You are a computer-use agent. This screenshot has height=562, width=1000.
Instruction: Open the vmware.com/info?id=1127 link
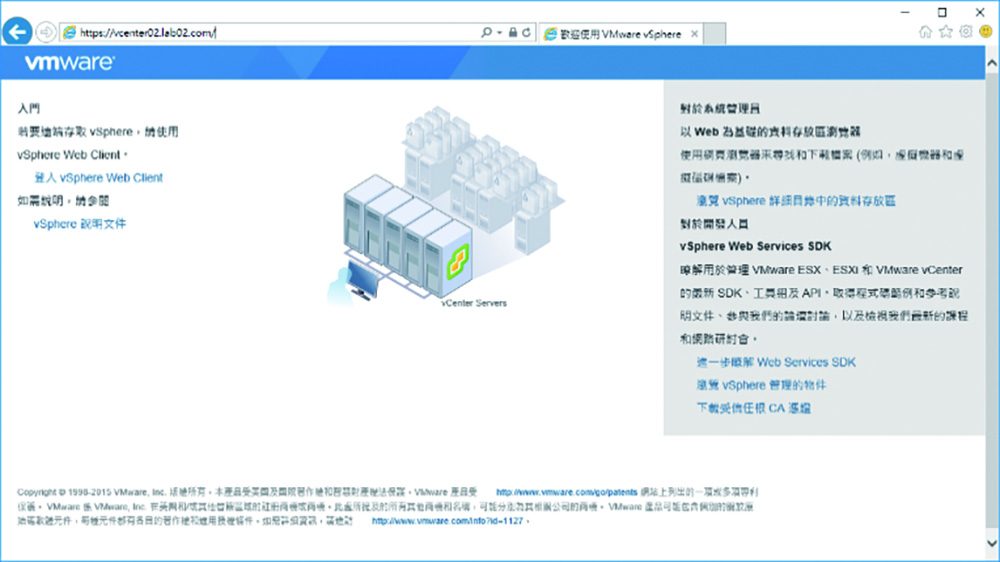coord(448,521)
